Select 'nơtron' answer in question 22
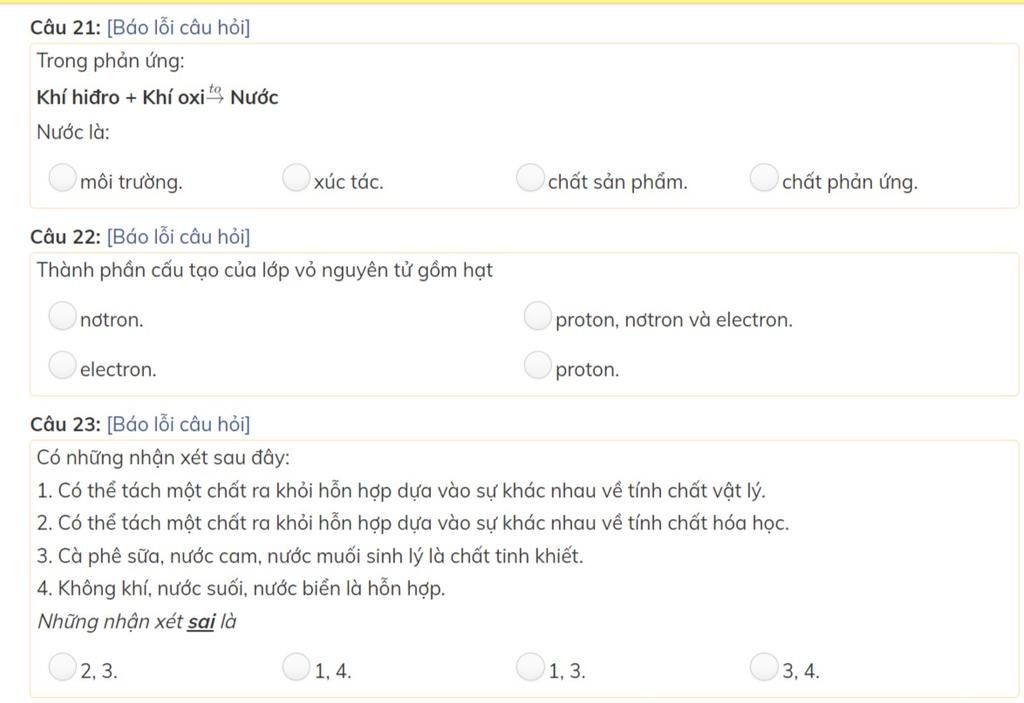 [x=62, y=316]
